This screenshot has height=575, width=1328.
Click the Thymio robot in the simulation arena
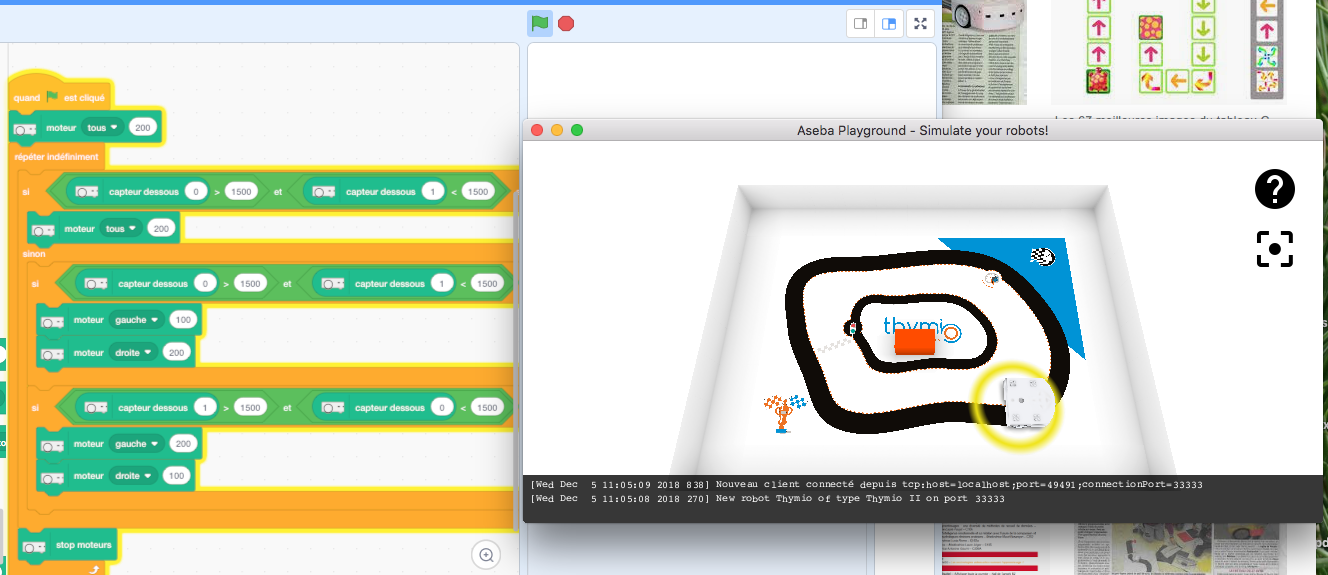[1027, 402]
